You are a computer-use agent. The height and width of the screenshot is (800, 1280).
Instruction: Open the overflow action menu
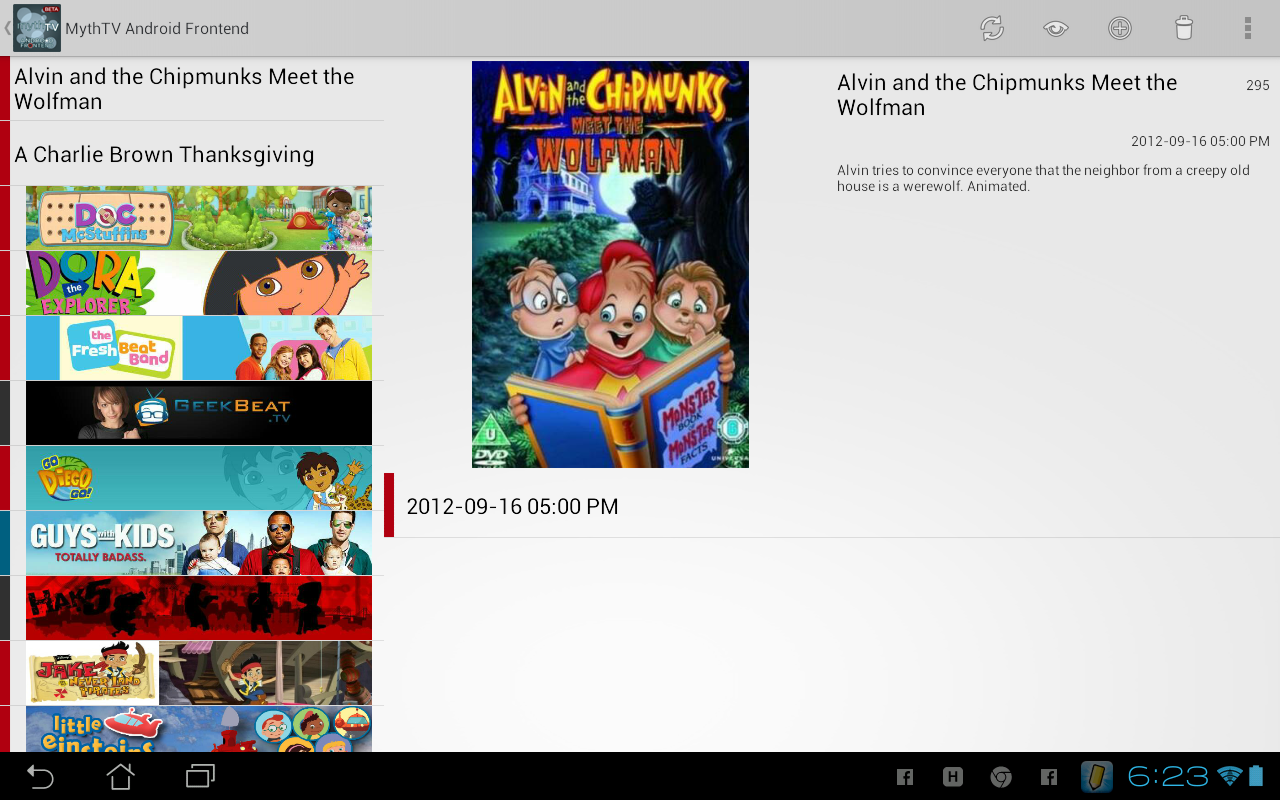1247,28
